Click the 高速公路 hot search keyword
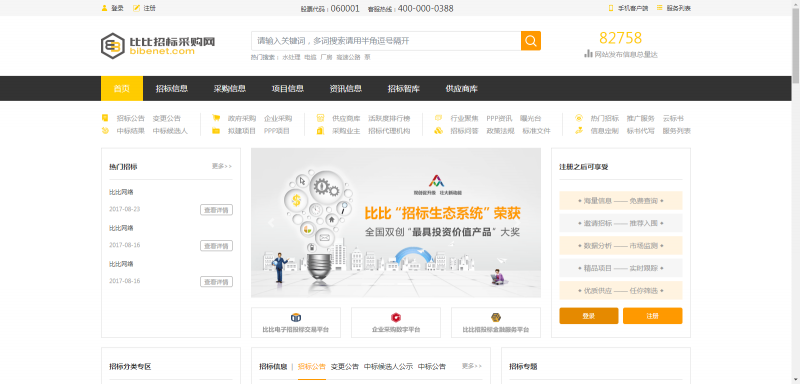 tap(348, 57)
